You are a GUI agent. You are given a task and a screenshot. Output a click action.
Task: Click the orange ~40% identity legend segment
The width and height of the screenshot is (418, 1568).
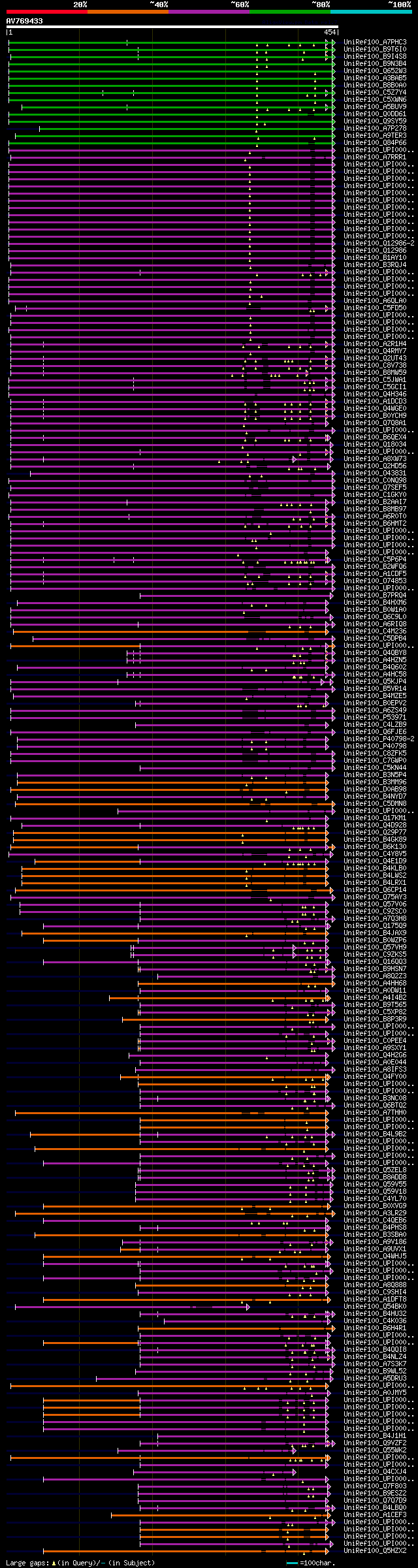point(128,12)
